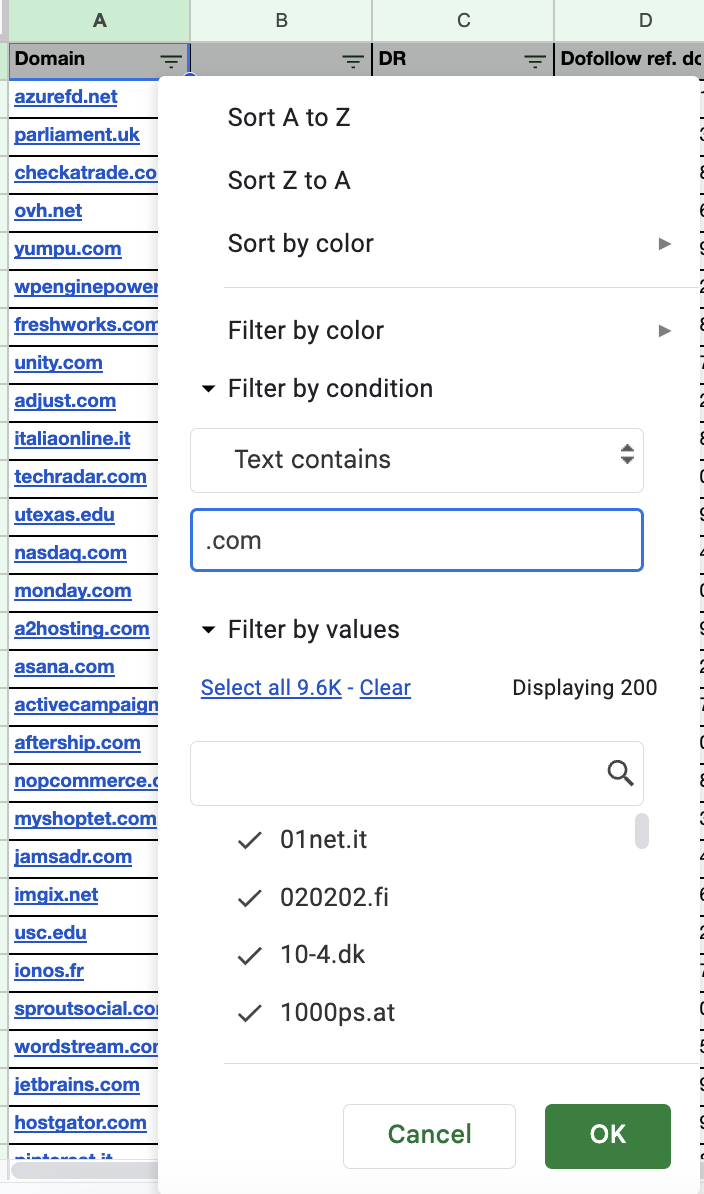Click the Displaying 200 label
This screenshot has width=704, height=1194.
(x=585, y=688)
